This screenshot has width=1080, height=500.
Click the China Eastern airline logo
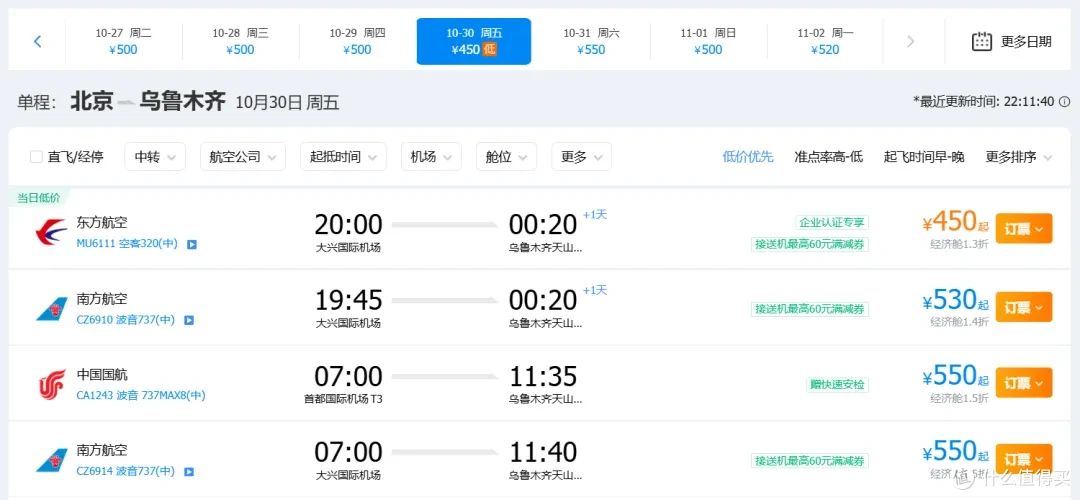(51, 232)
